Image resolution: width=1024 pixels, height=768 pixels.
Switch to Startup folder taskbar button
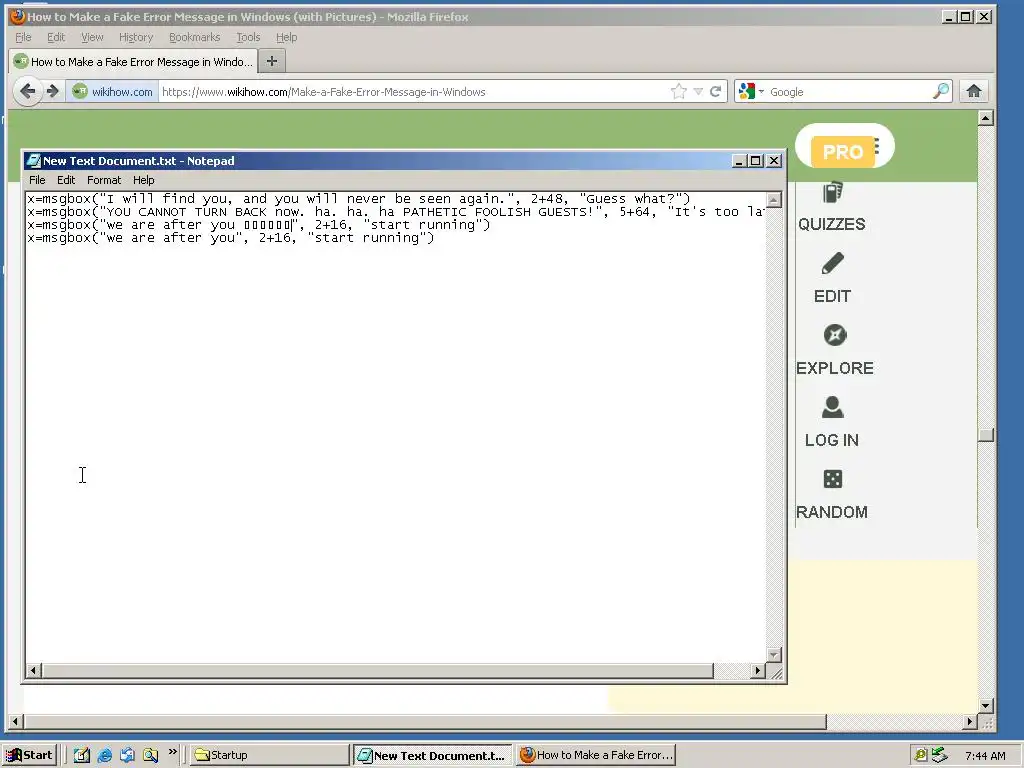click(270, 755)
